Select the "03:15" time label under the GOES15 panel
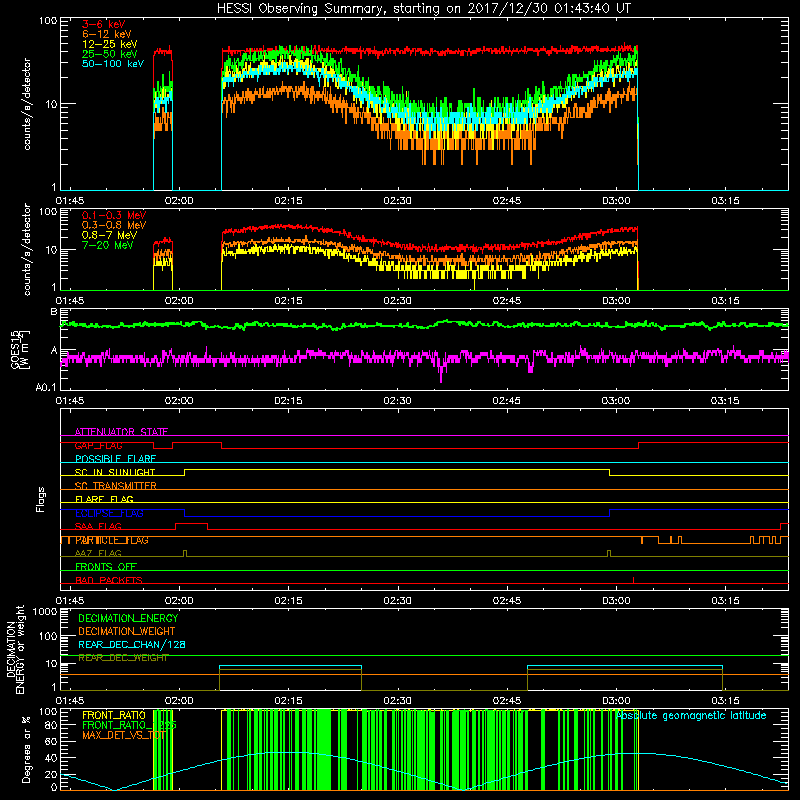 pos(724,401)
